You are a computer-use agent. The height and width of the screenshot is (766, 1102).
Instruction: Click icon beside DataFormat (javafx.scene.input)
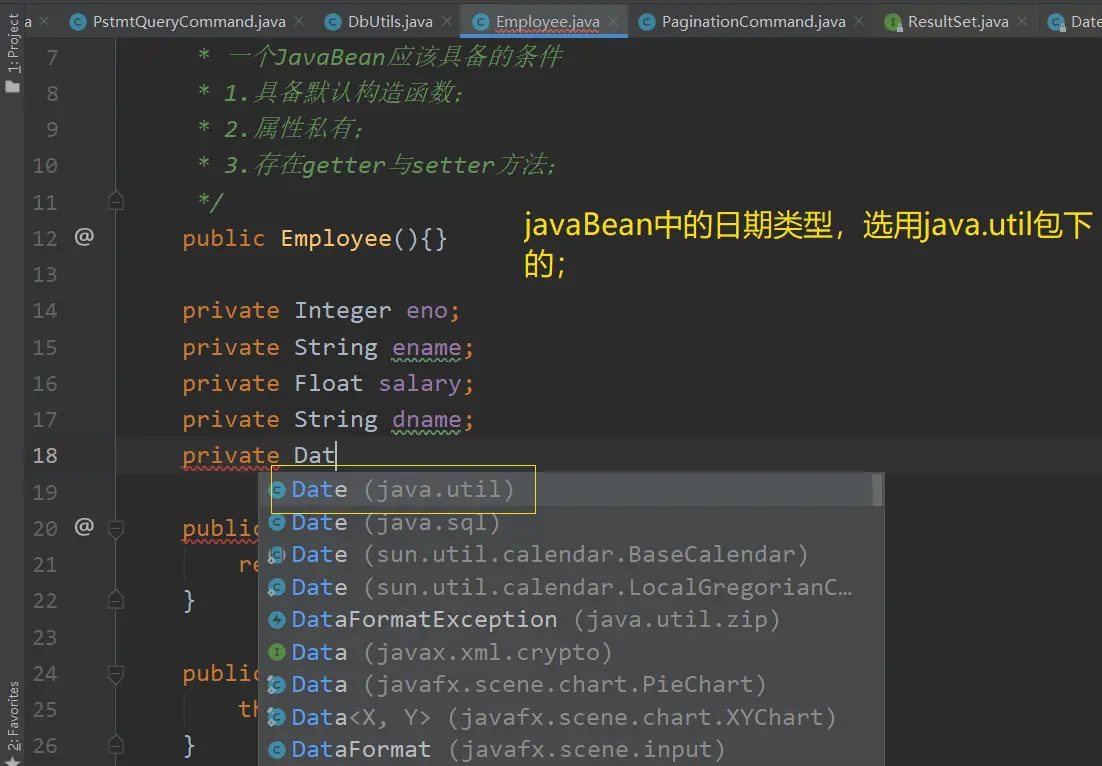tap(277, 750)
